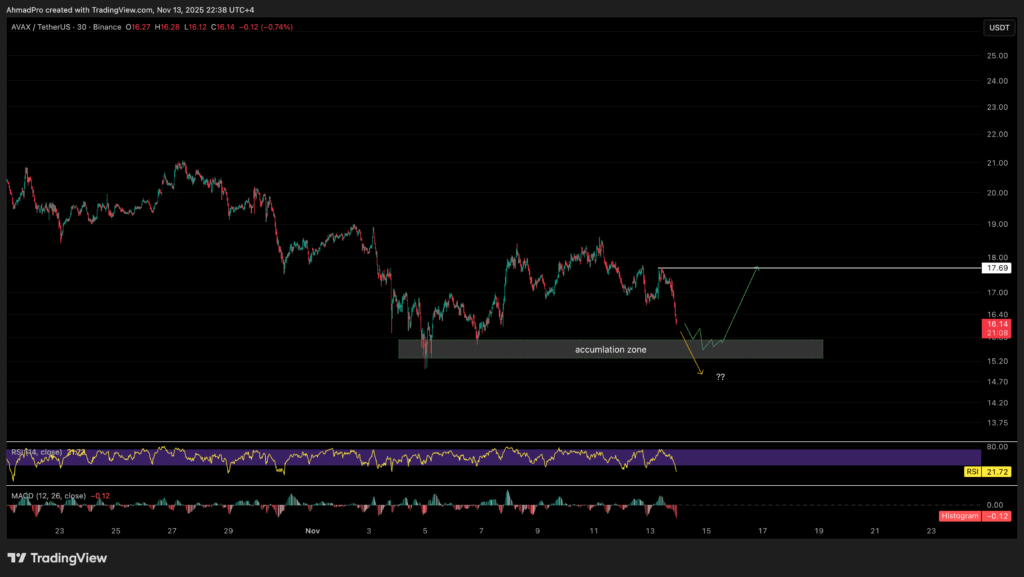Click date 13 on the time axis
The height and width of the screenshot is (577, 1024).
(x=651, y=532)
